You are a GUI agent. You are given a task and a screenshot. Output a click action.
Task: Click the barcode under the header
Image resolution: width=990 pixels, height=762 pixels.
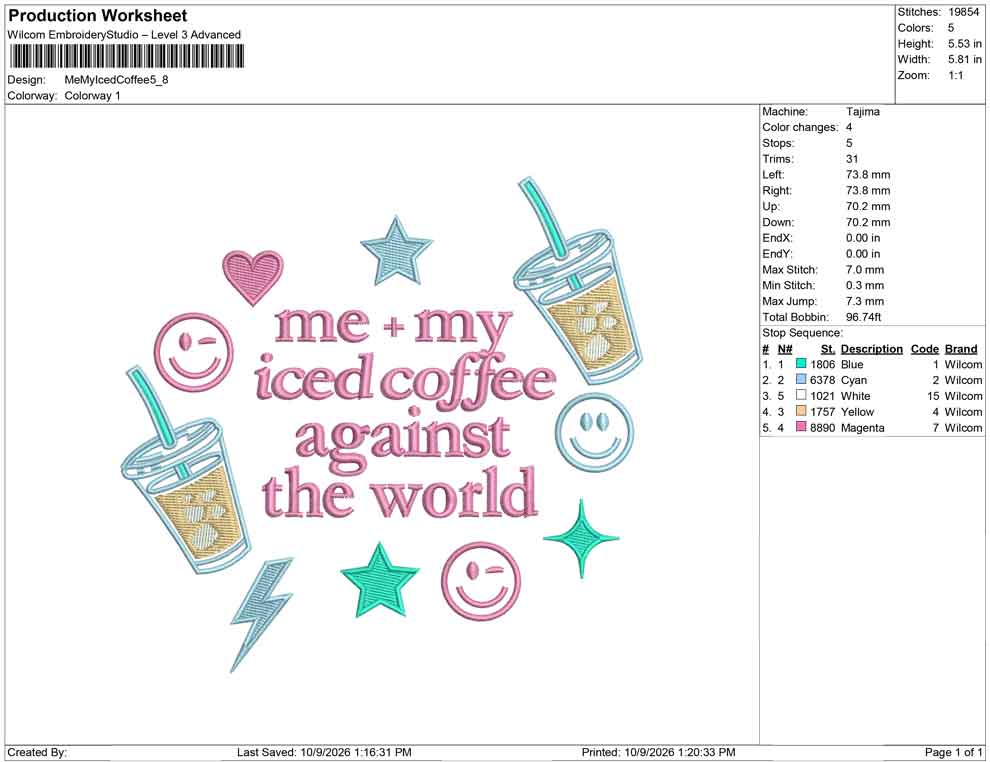(x=126, y=57)
